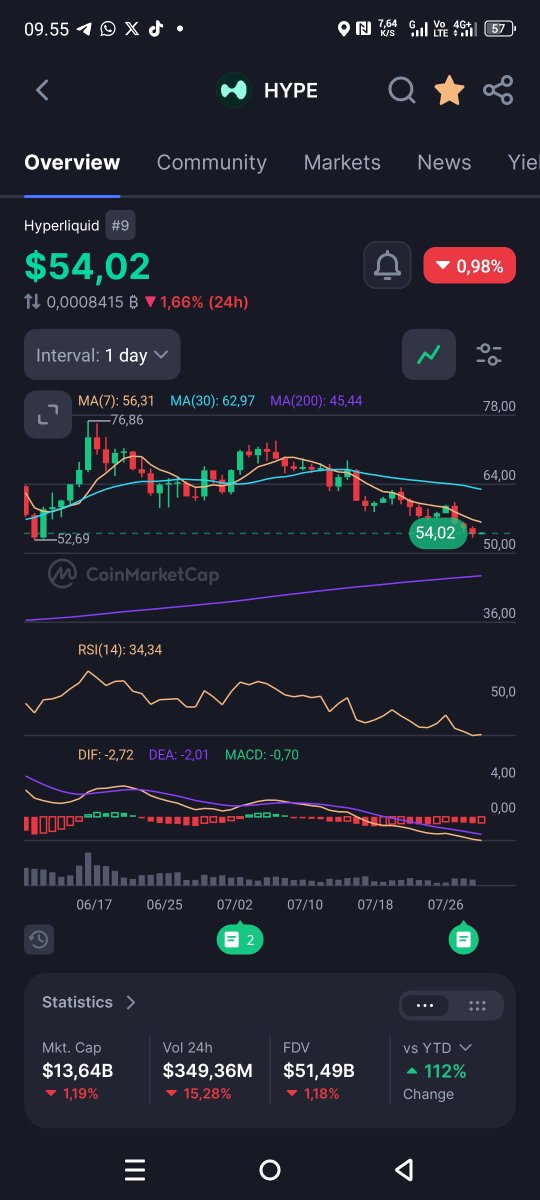Tap the 52,69 low price marker
The width and height of the screenshot is (540, 1200).
(x=73, y=538)
